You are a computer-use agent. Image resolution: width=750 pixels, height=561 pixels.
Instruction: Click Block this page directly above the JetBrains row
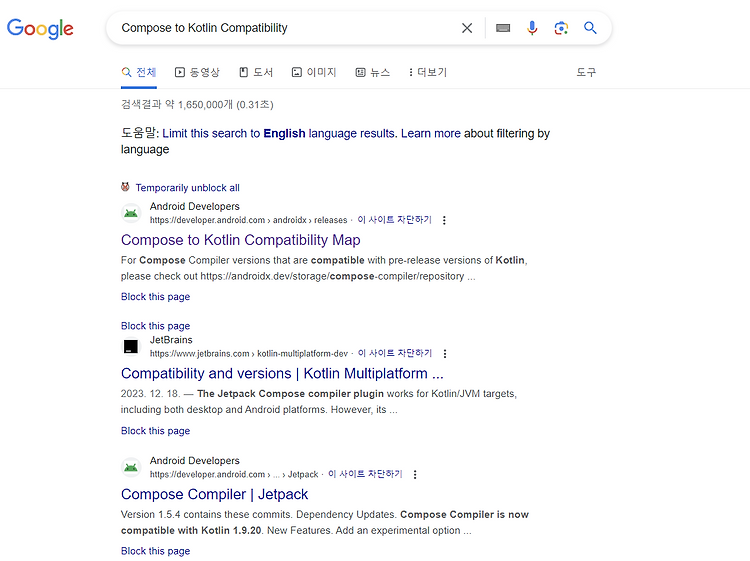(x=155, y=326)
